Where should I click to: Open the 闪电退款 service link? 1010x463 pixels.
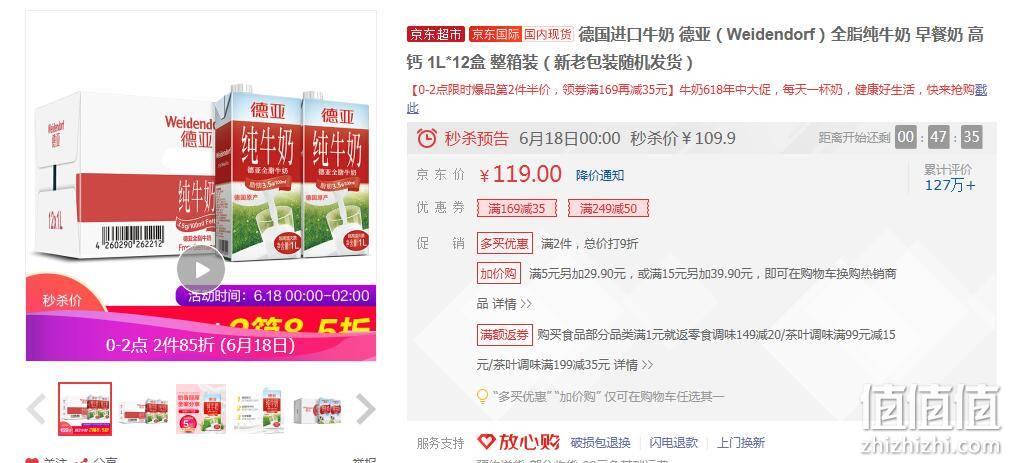pos(674,442)
